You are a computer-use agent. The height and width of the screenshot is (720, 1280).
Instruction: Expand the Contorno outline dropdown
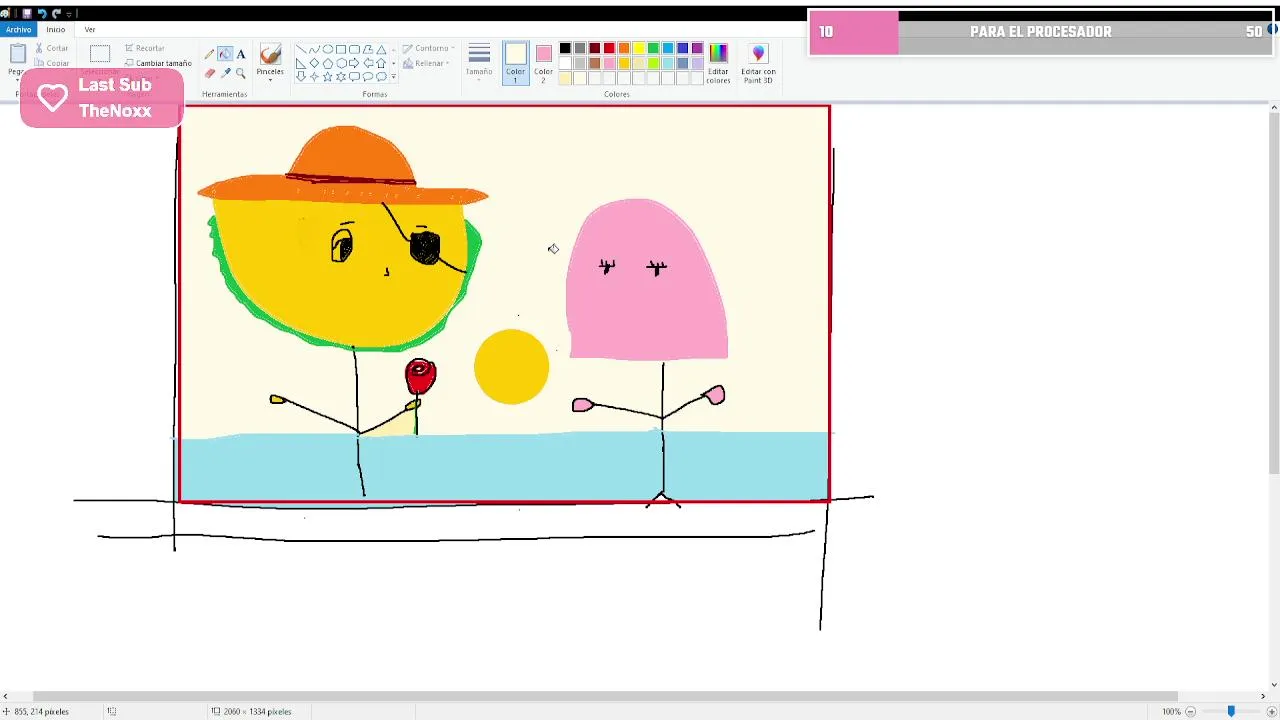432,48
